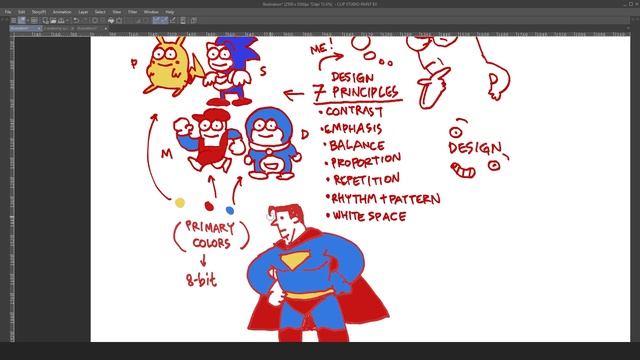Open the Edit menu
The width and height of the screenshot is (640, 360).
point(22,12)
